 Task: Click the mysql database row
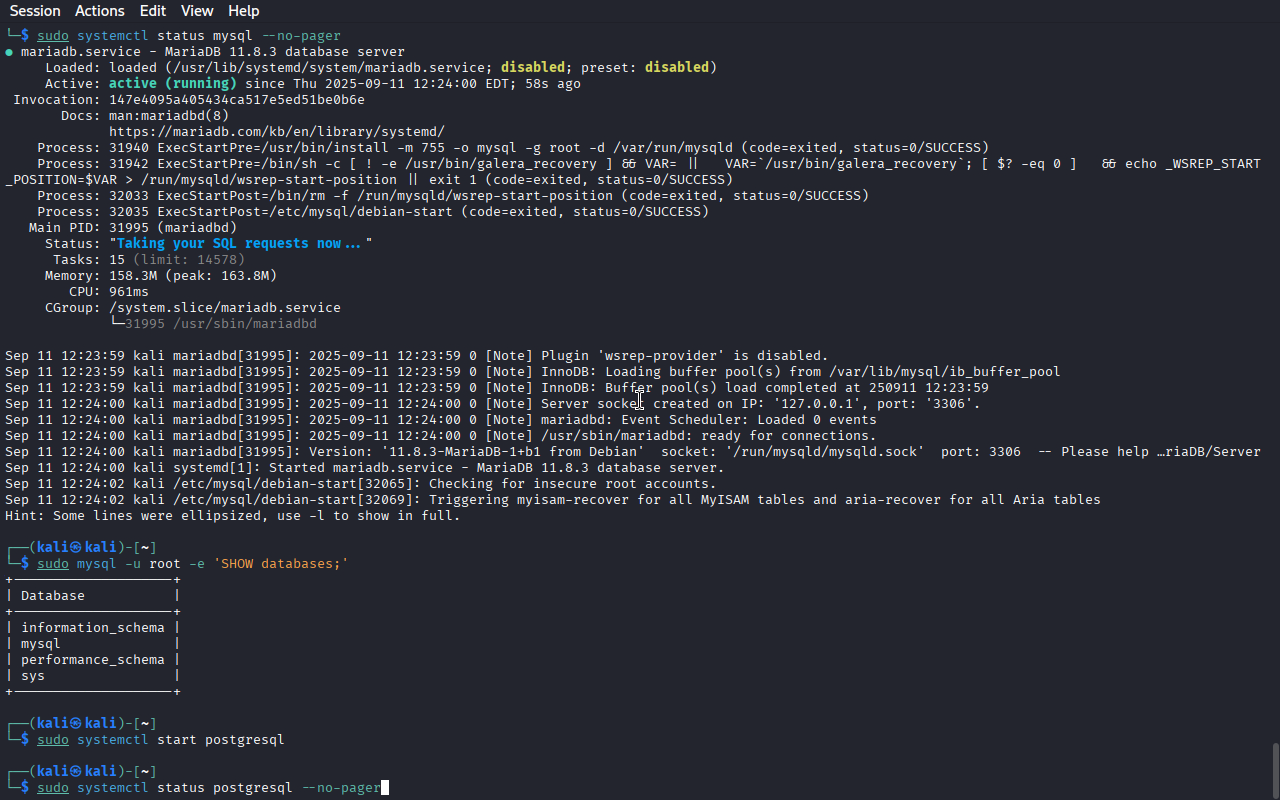(93, 644)
